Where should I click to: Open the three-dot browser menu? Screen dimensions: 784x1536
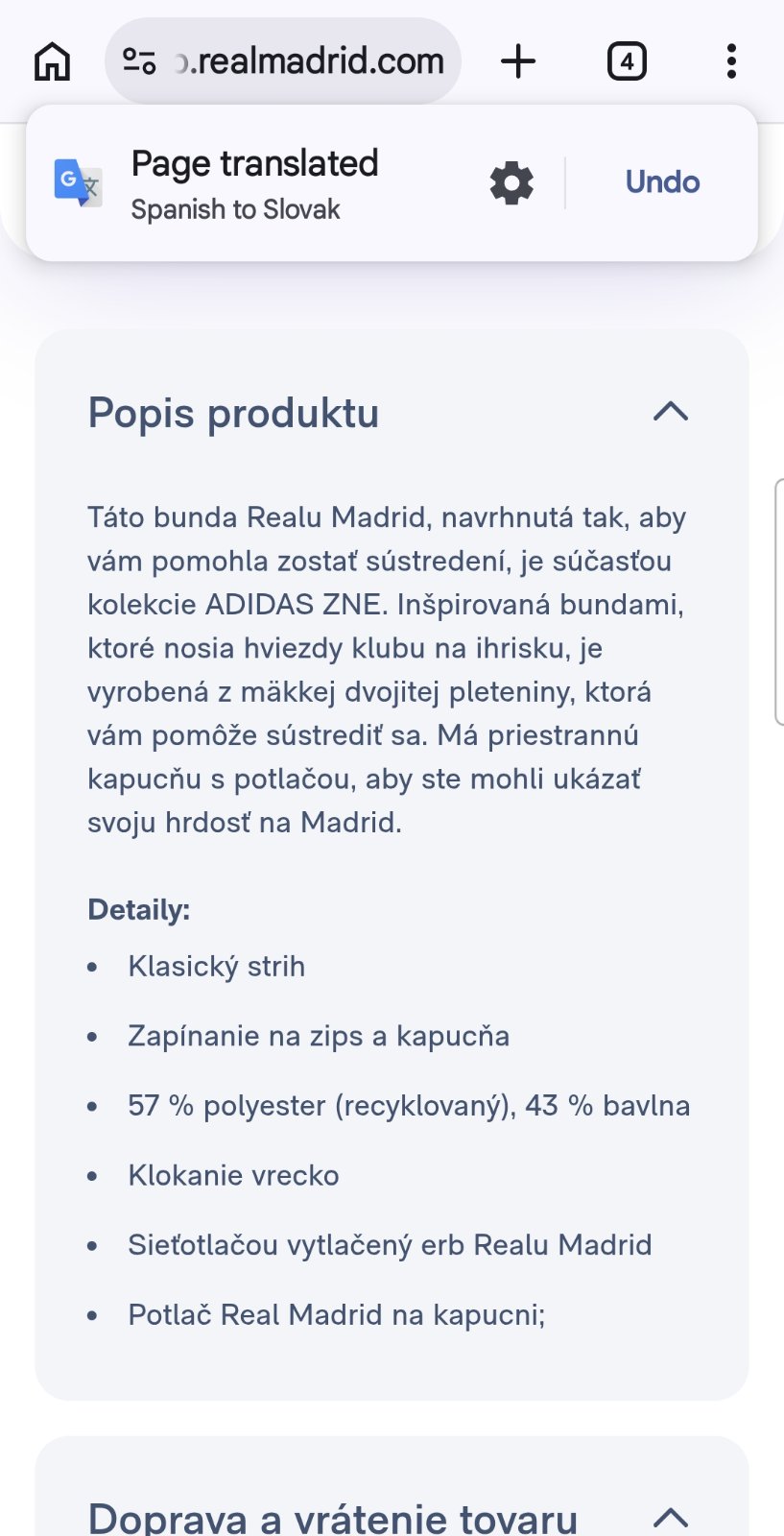pyautogui.click(x=731, y=61)
